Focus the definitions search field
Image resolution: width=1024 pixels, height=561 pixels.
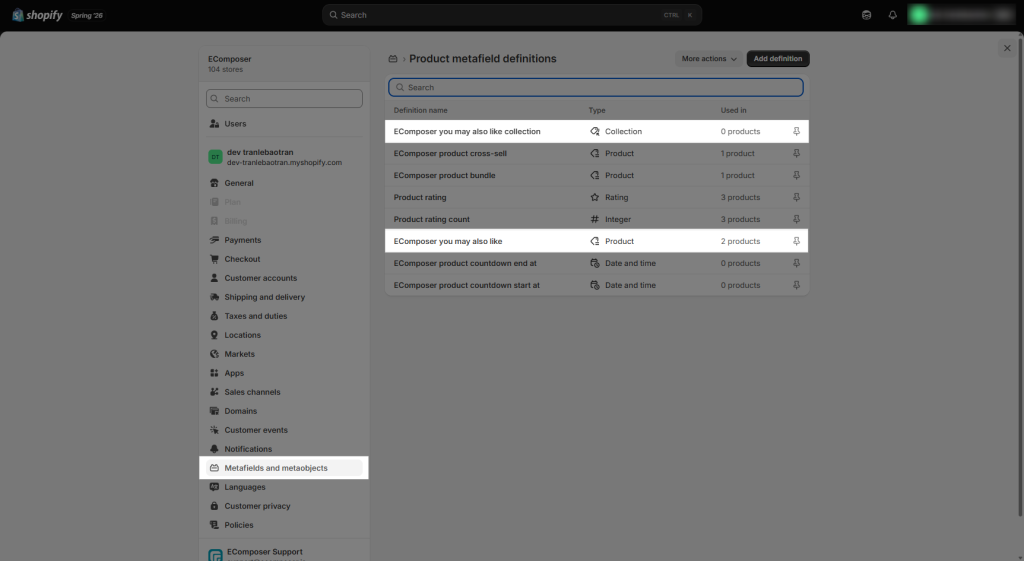point(596,88)
